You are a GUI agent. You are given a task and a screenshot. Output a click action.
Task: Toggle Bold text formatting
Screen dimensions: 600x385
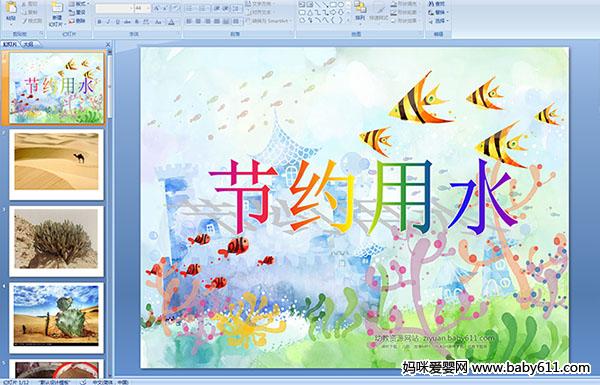point(99,22)
